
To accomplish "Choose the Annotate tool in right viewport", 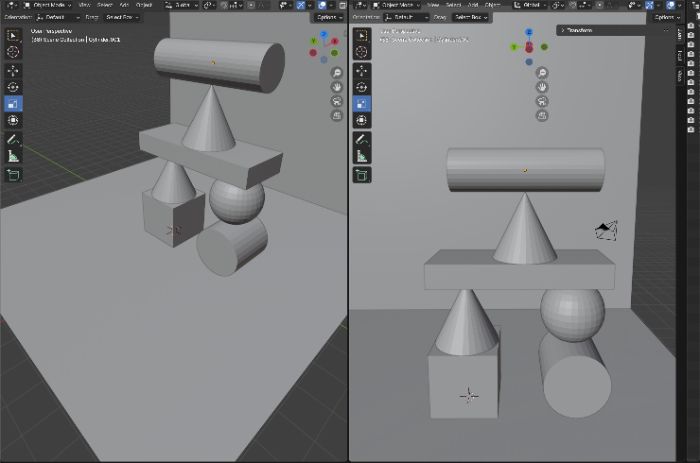I will pyautogui.click(x=362, y=139).
